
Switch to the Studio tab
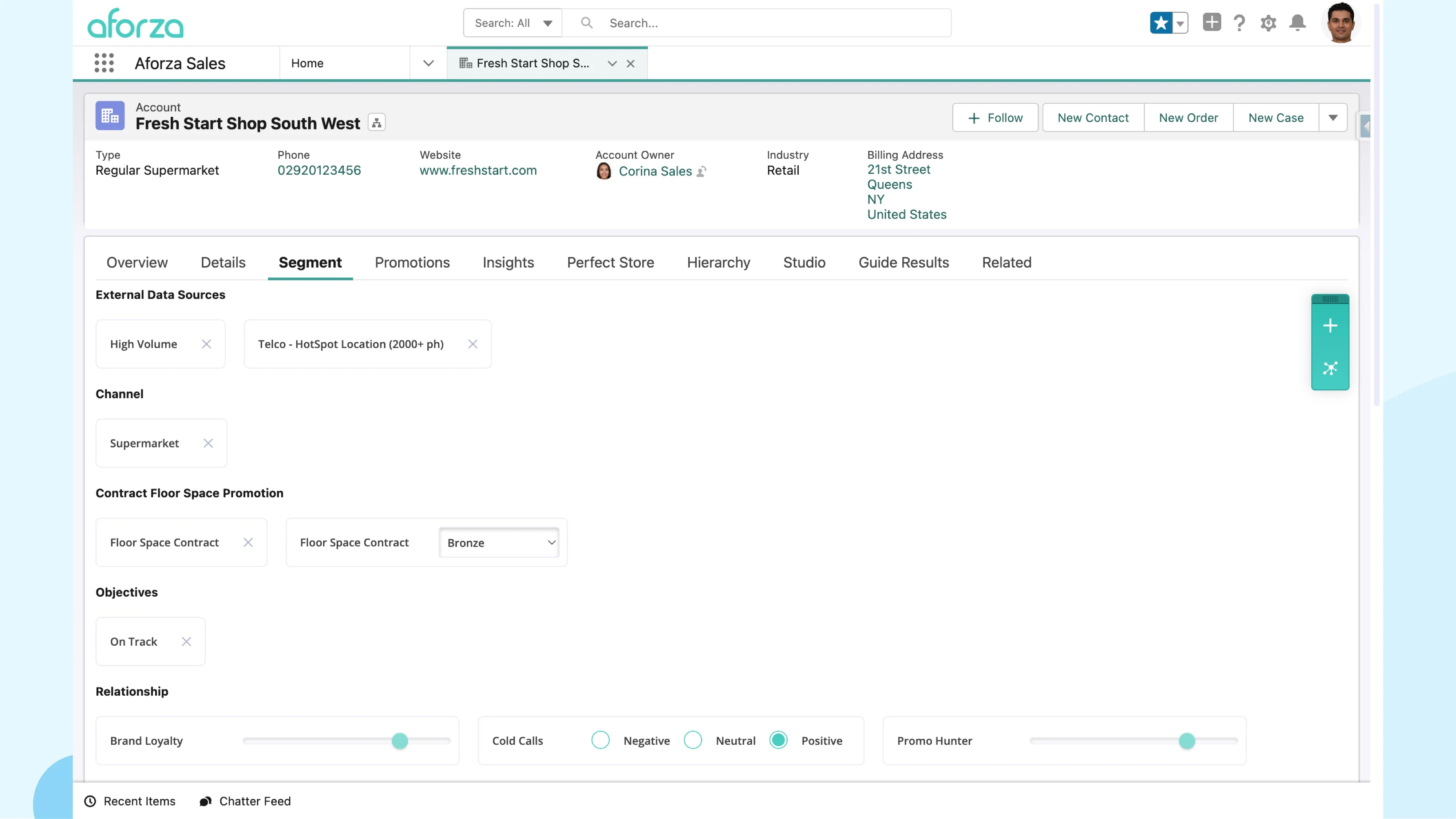click(804, 263)
